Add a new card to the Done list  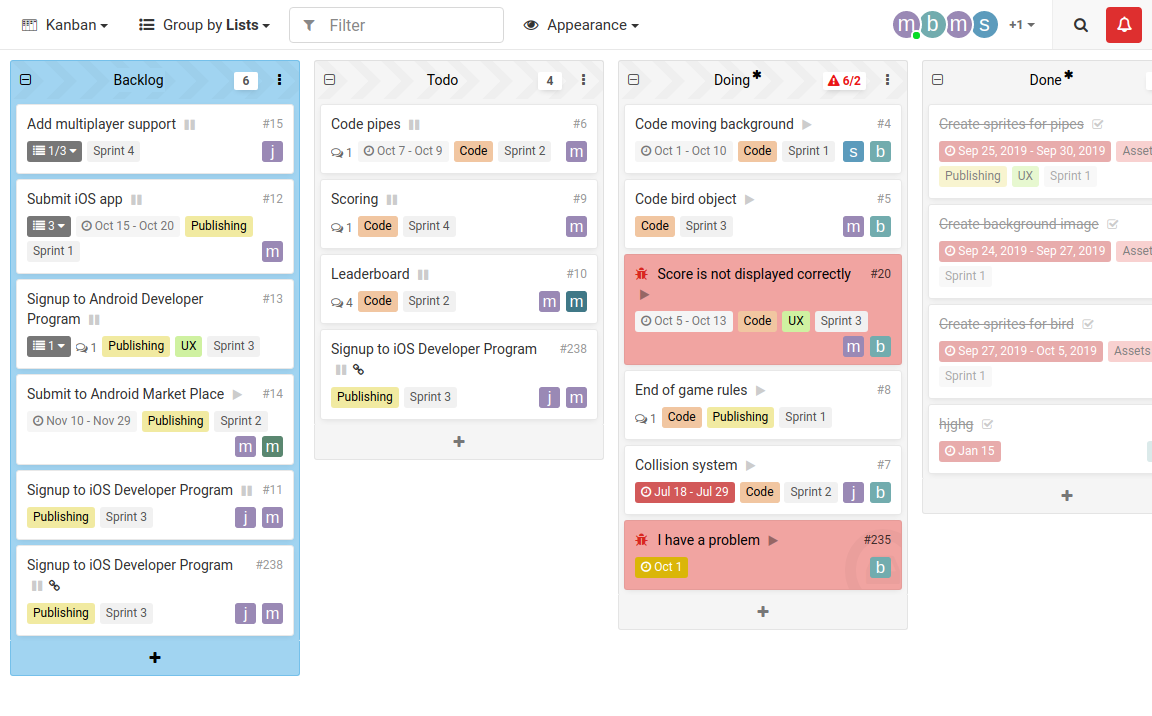(x=1066, y=495)
